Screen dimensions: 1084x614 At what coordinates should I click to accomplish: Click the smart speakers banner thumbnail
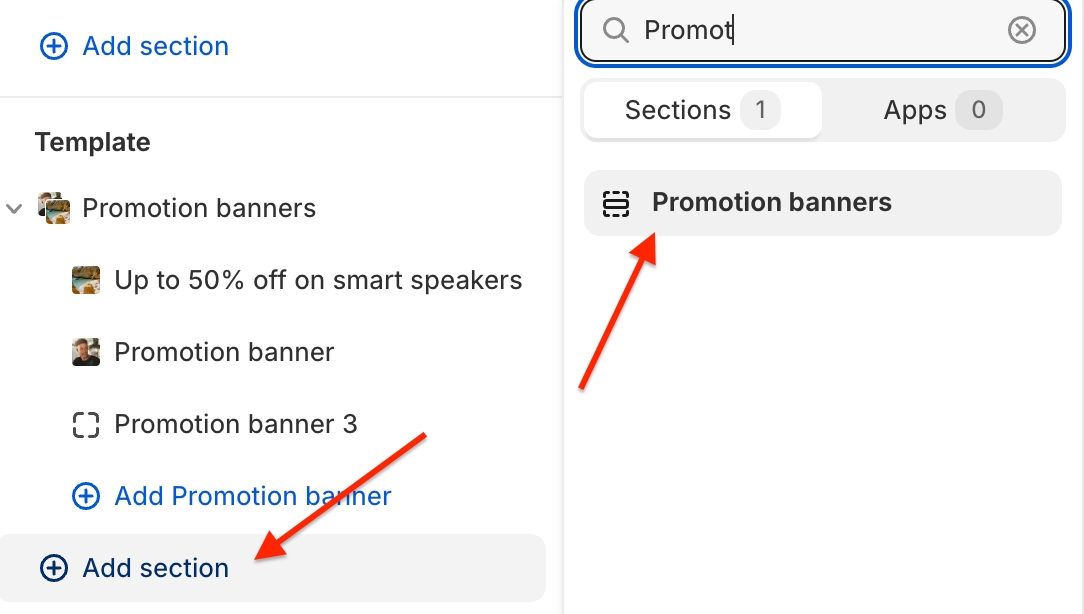point(86,280)
